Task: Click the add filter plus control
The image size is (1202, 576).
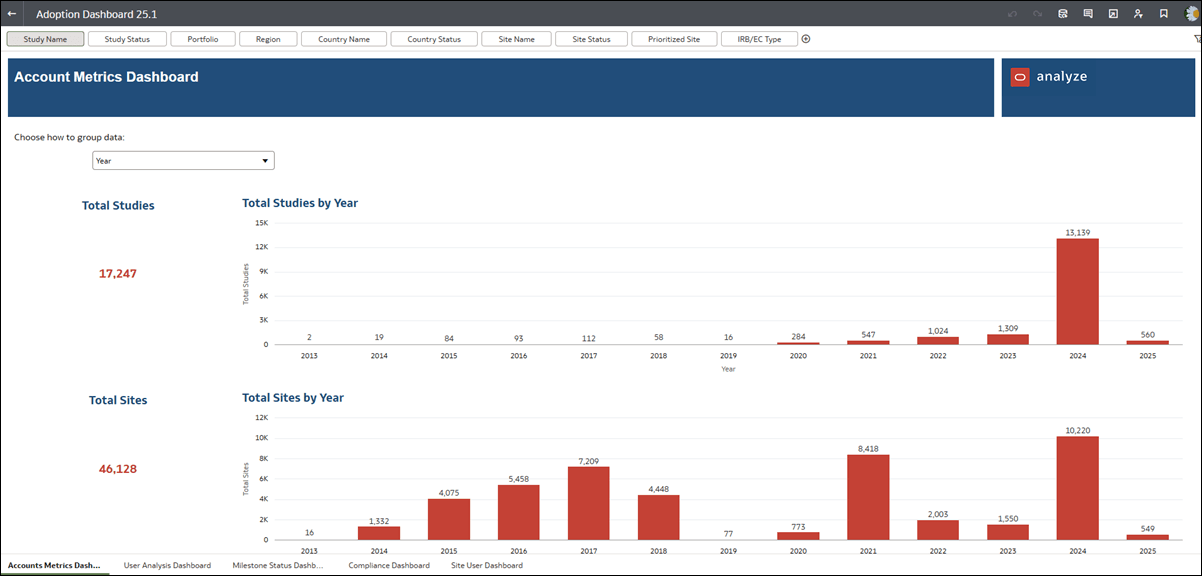Action: coord(805,38)
